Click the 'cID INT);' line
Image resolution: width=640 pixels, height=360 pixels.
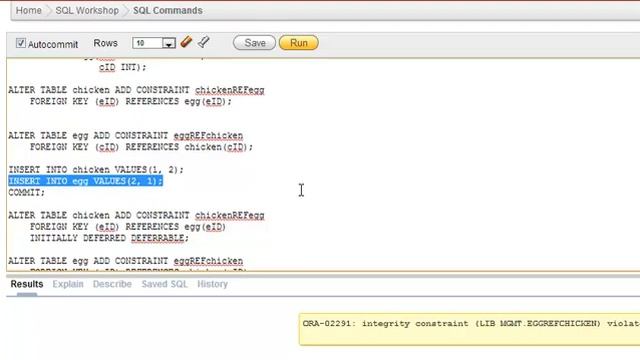click(122, 67)
